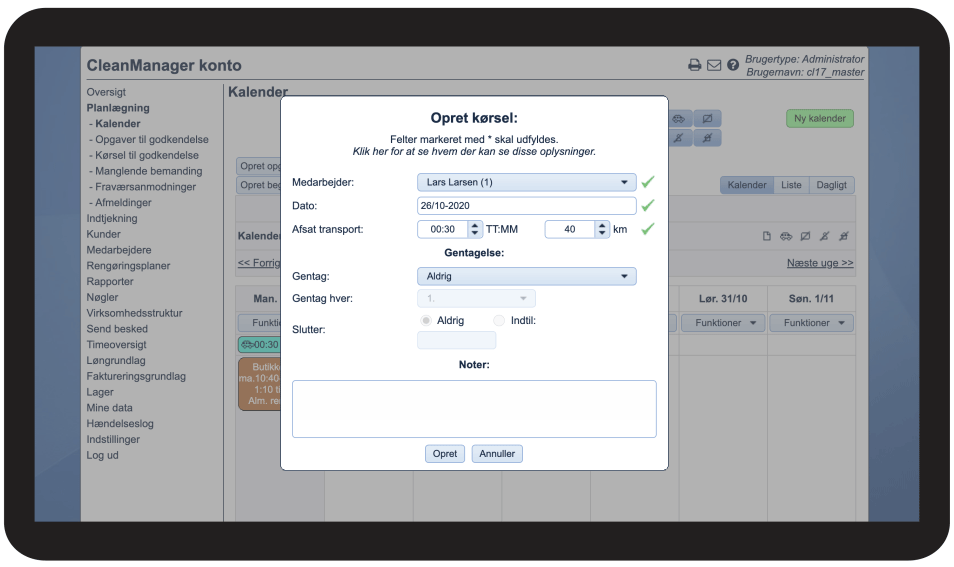Select the Aldrig radio button under Slutter
954x567 pixels.
(x=427, y=320)
